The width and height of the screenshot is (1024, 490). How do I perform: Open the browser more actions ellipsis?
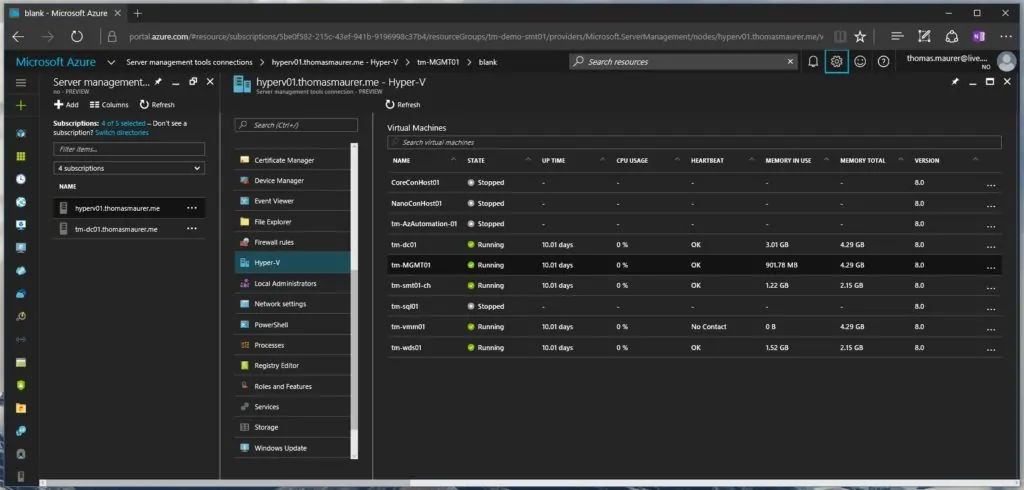click(x=1004, y=37)
